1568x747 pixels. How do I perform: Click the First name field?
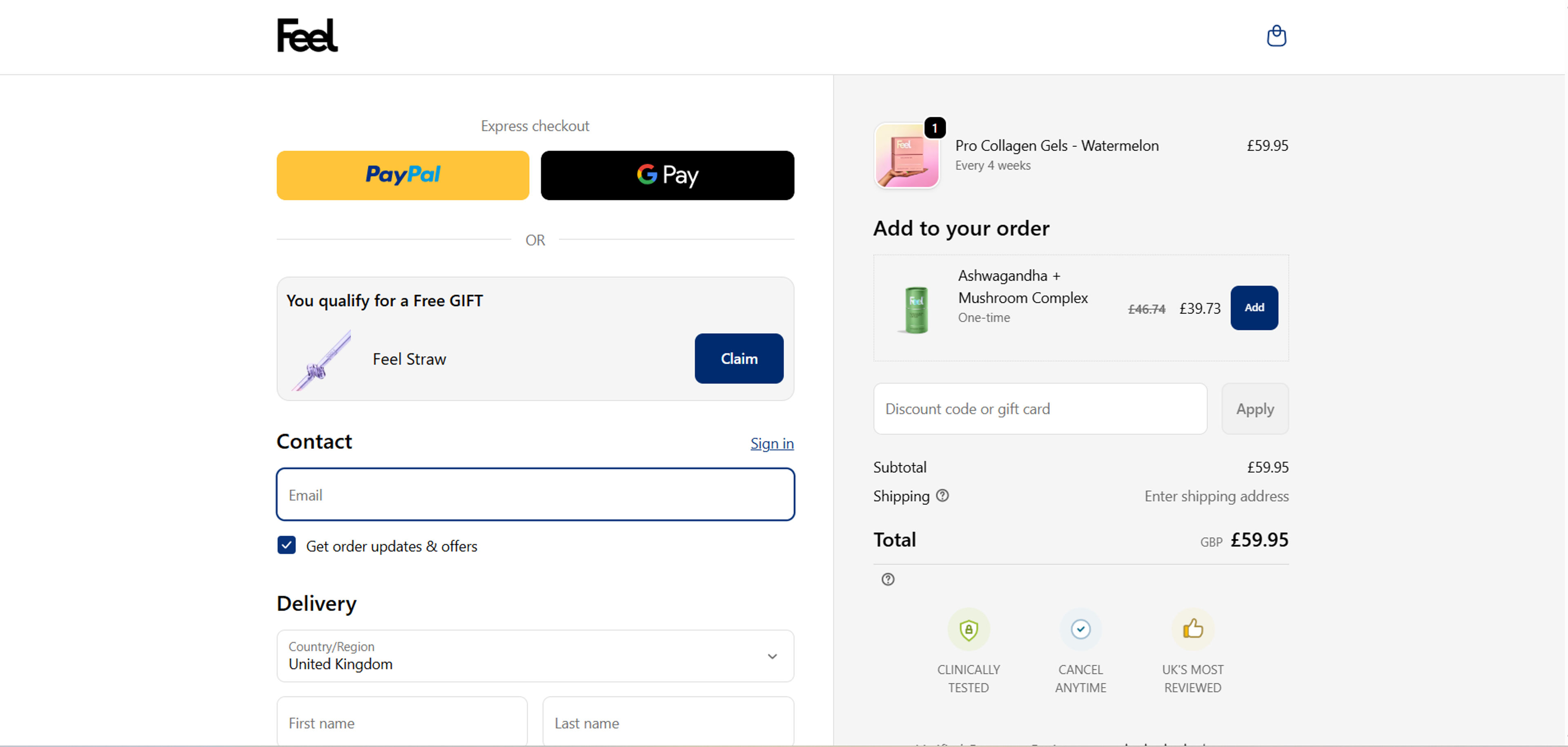point(401,723)
